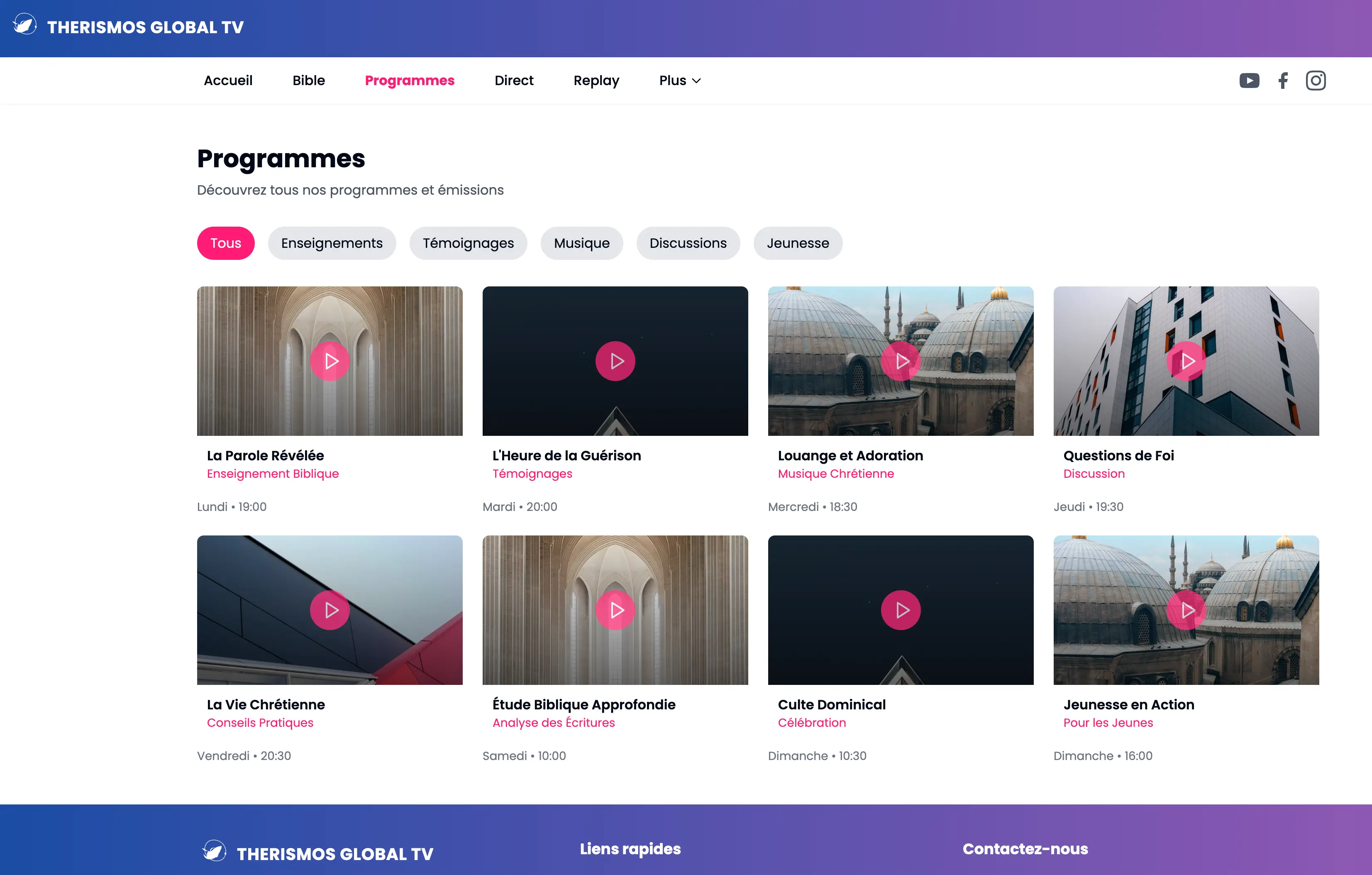Expand the Plus dropdown menu
This screenshot has width=1372, height=875.
[679, 81]
